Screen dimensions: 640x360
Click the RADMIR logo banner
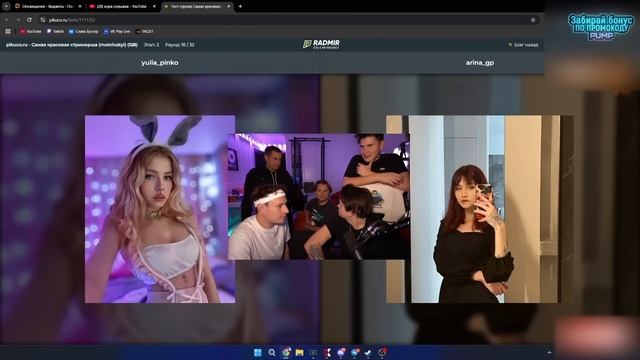(321, 44)
